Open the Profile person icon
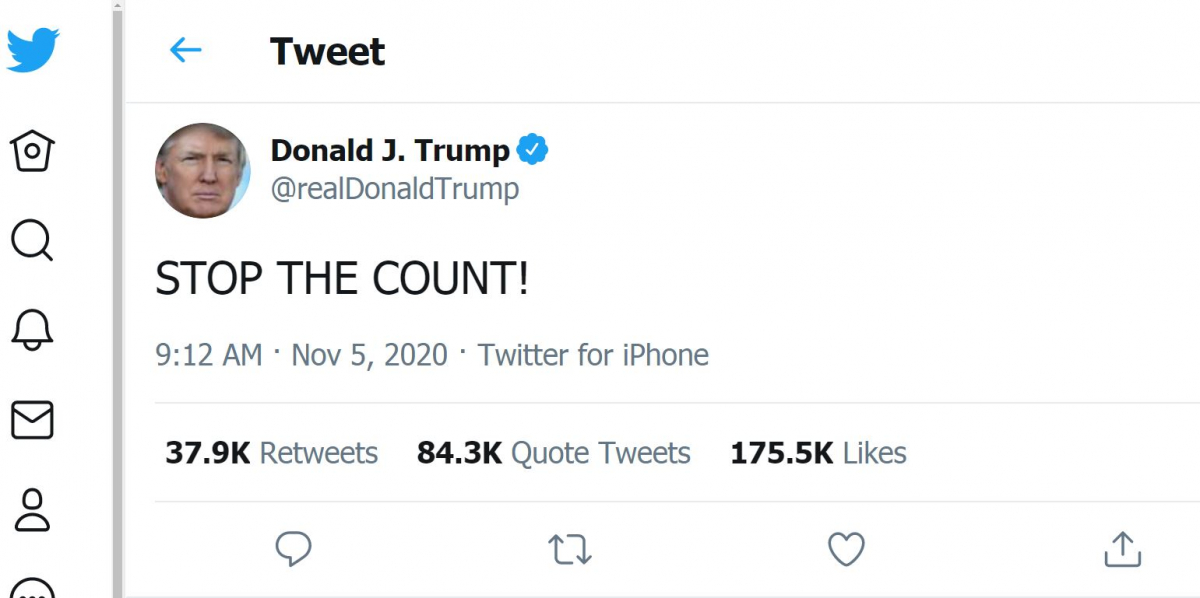The height and width of the screenshot is (598, 1200). [x=32, y=509]
